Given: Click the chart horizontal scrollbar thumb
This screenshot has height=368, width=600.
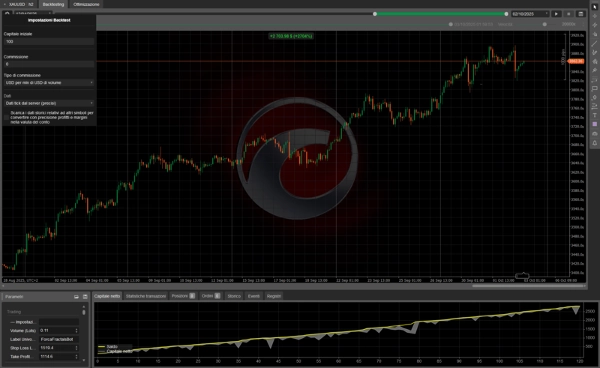Looking at the screenshot, I should pos(528,285).
